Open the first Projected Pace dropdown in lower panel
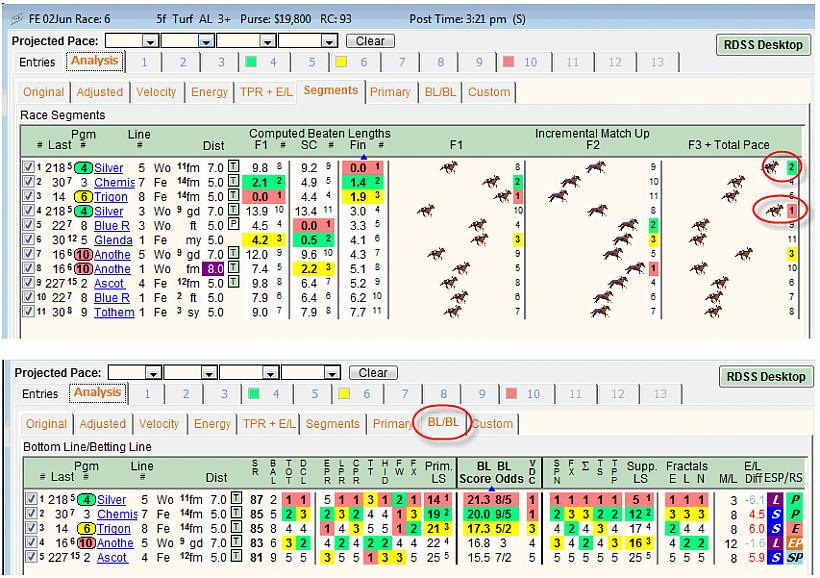 coord(153,373)
